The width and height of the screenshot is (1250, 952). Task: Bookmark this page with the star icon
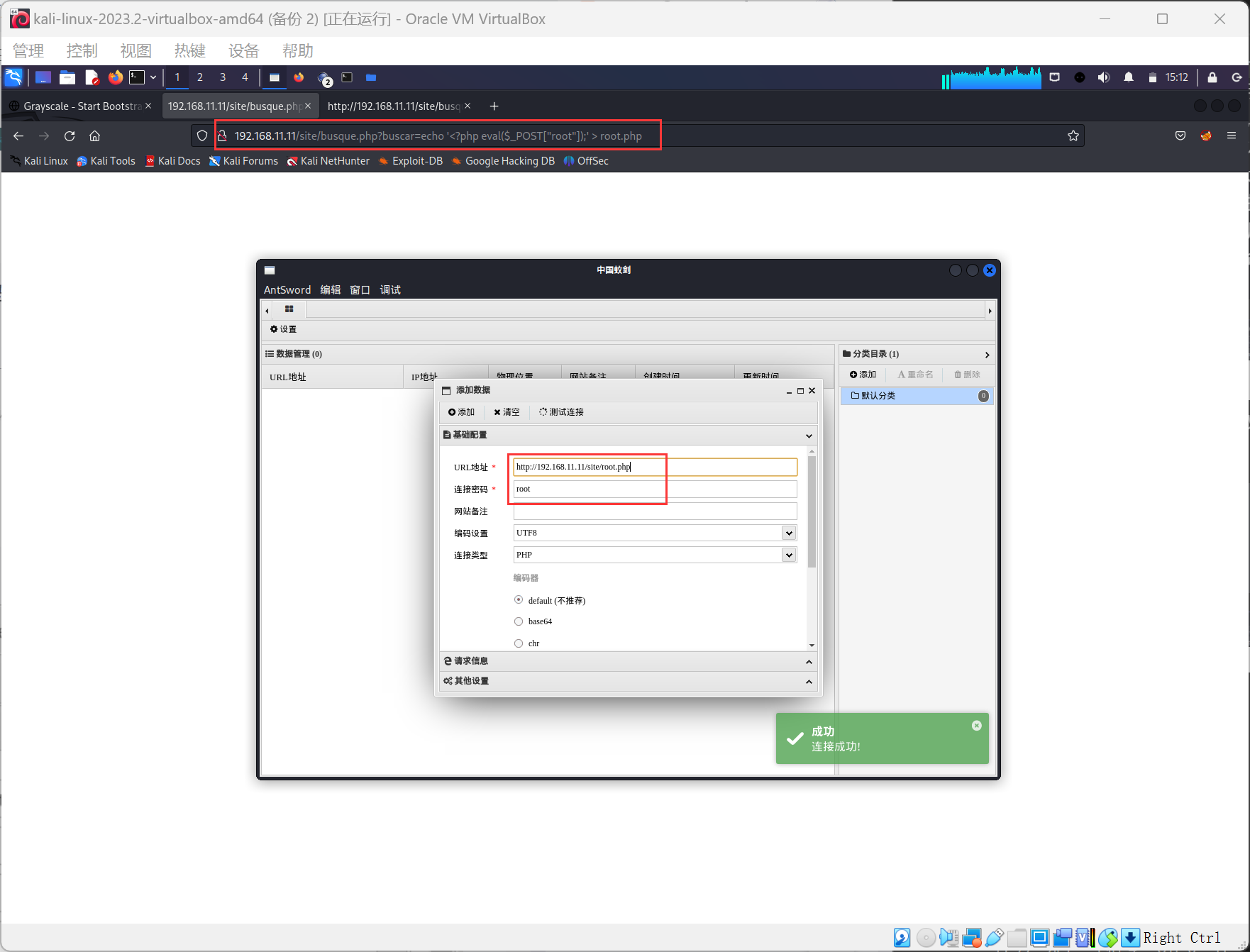coord(1073,136)
